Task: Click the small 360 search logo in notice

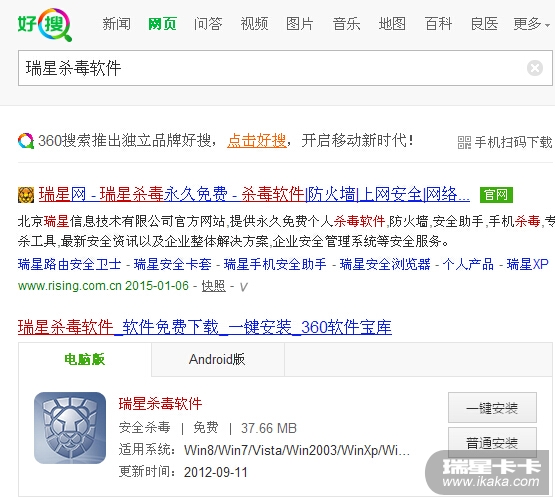Action: click(x=26, y=141)
